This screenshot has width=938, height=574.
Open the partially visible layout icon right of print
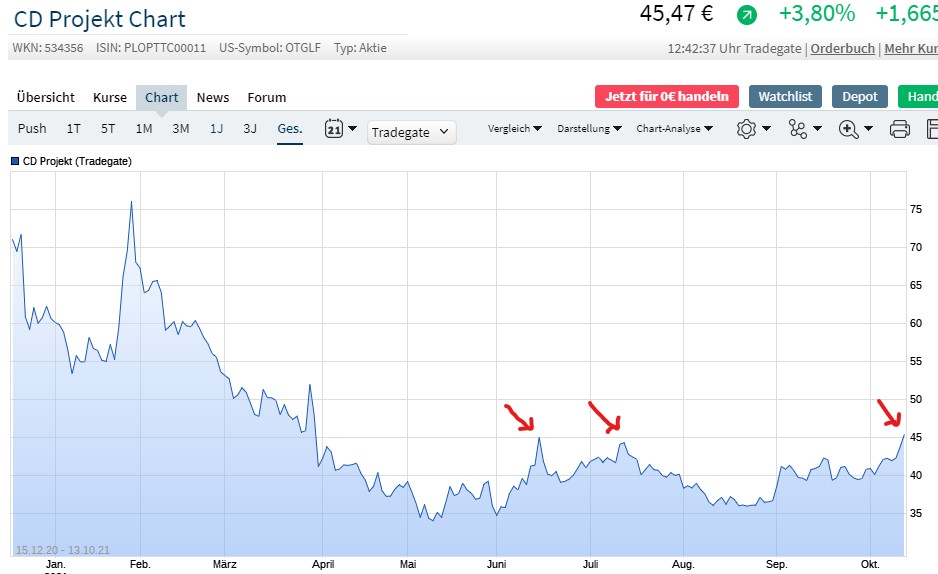tap(932, 129)
